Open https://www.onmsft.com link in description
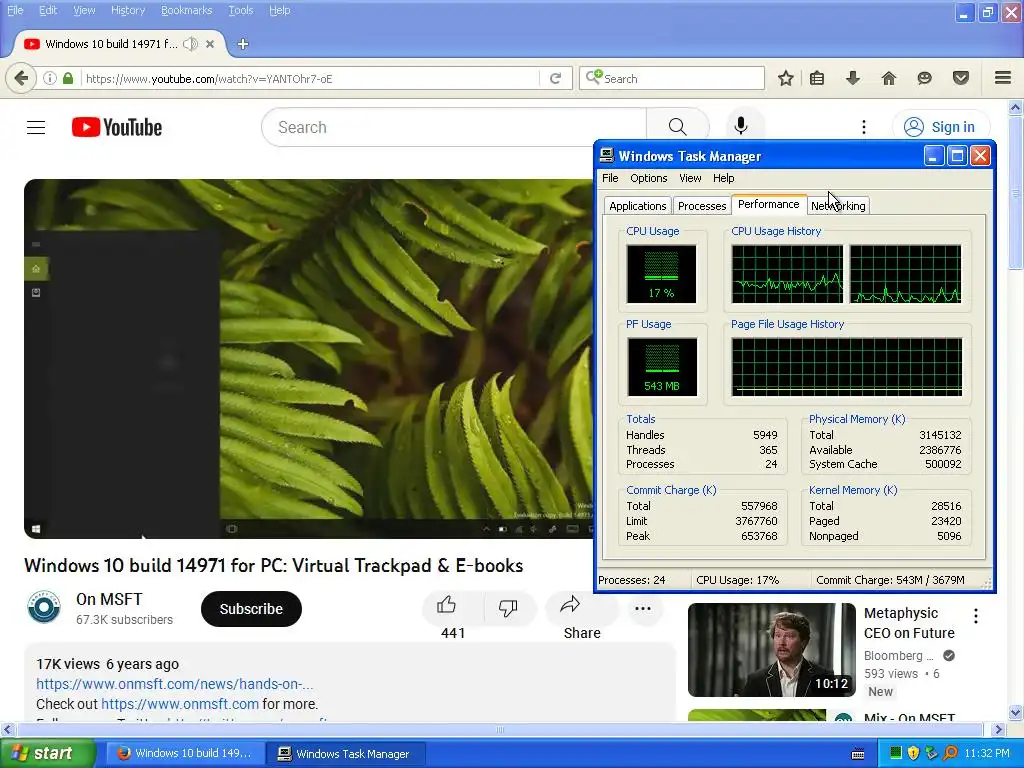 [x=180, y=704]
